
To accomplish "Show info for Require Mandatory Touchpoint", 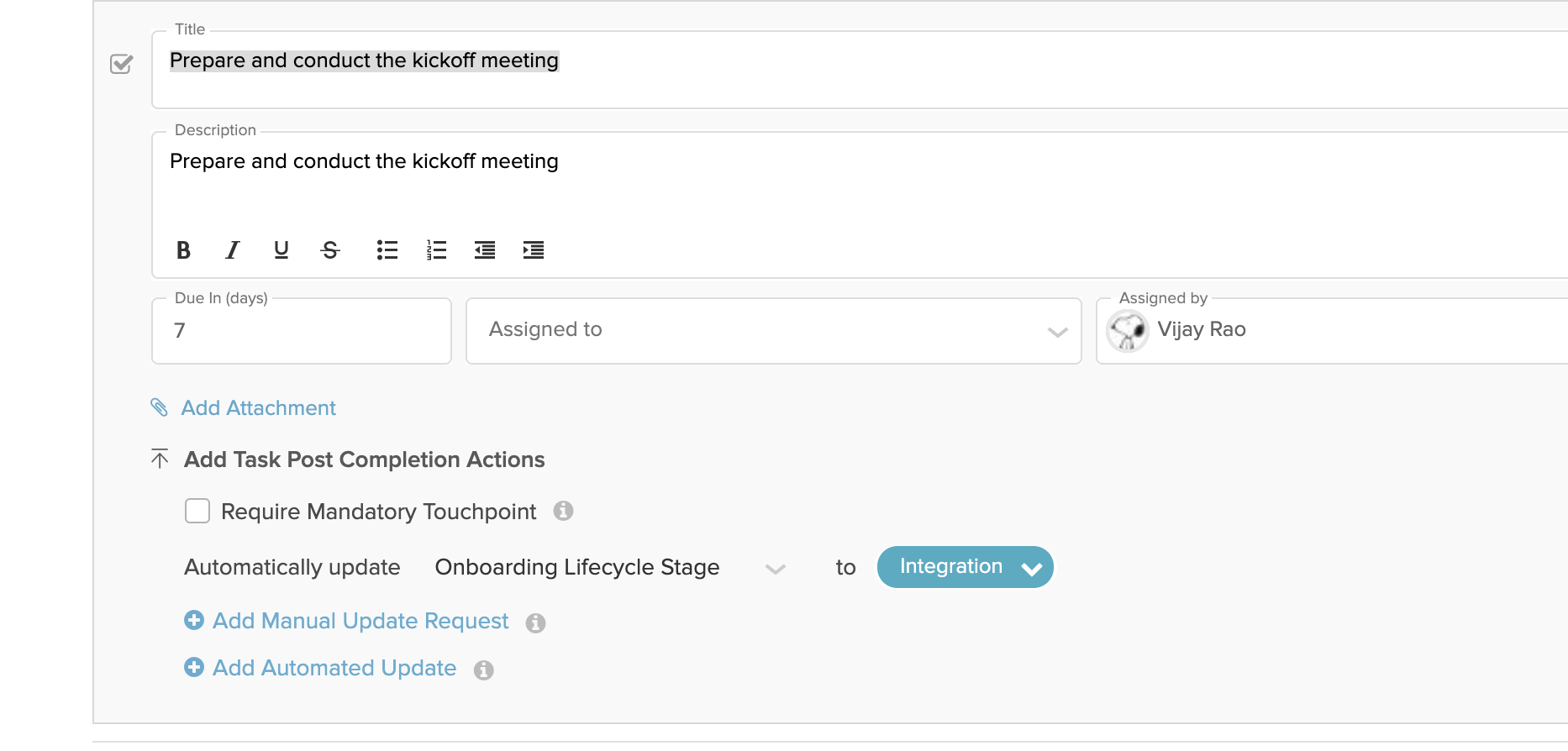I will [x=563, y=511].
